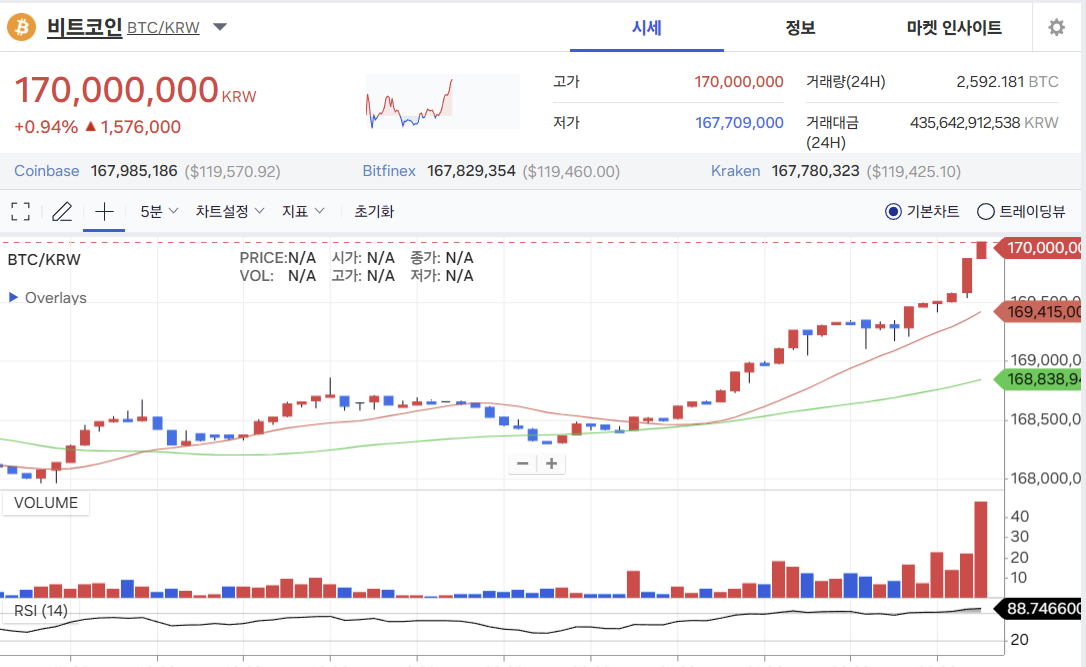Switch to the 마켓 인사이트 tab
This screenshot has width=1086, height=667.
pos(954,28)
